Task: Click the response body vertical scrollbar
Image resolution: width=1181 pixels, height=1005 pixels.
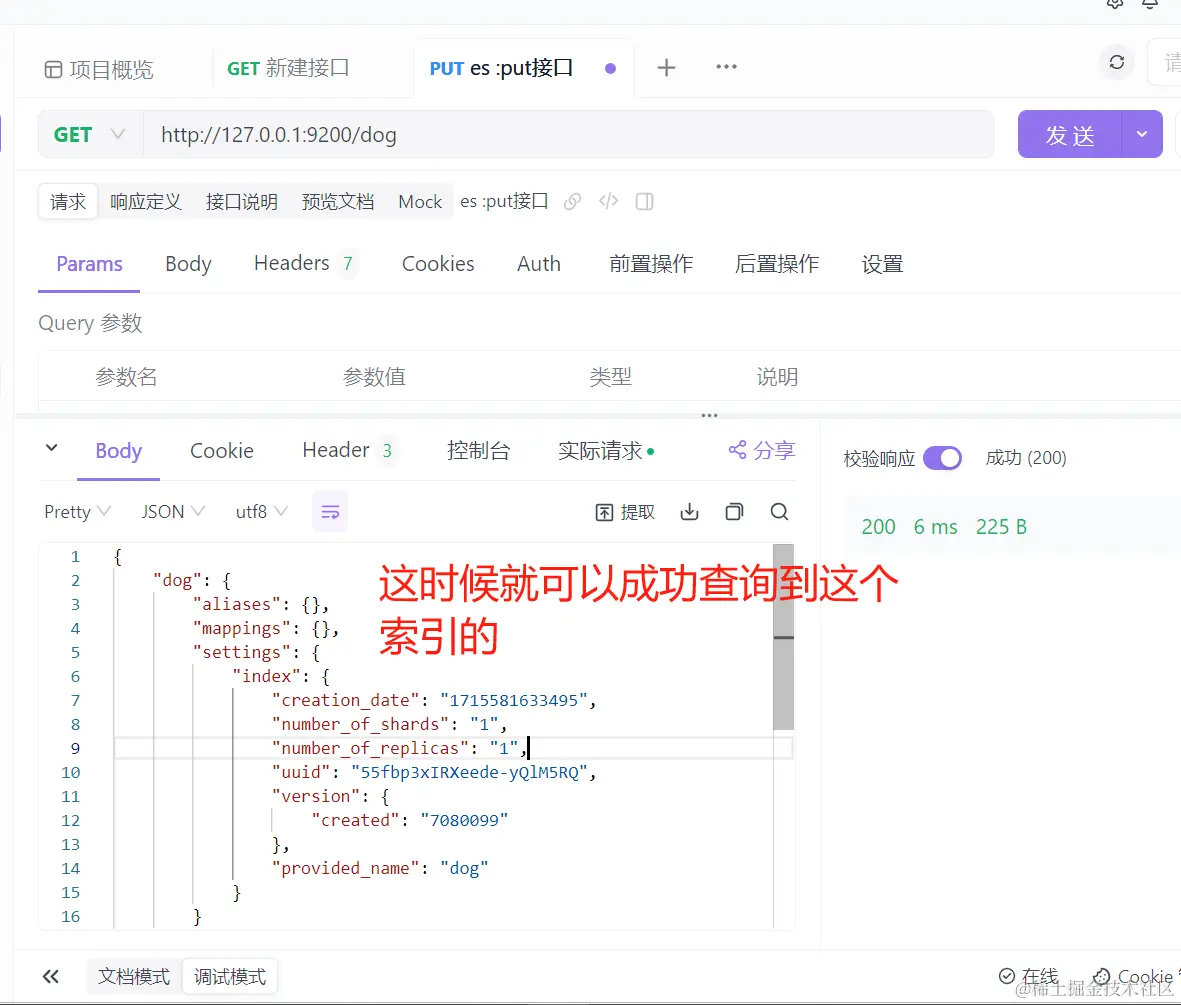Action: pyautogui.click(x=783, y=637)
